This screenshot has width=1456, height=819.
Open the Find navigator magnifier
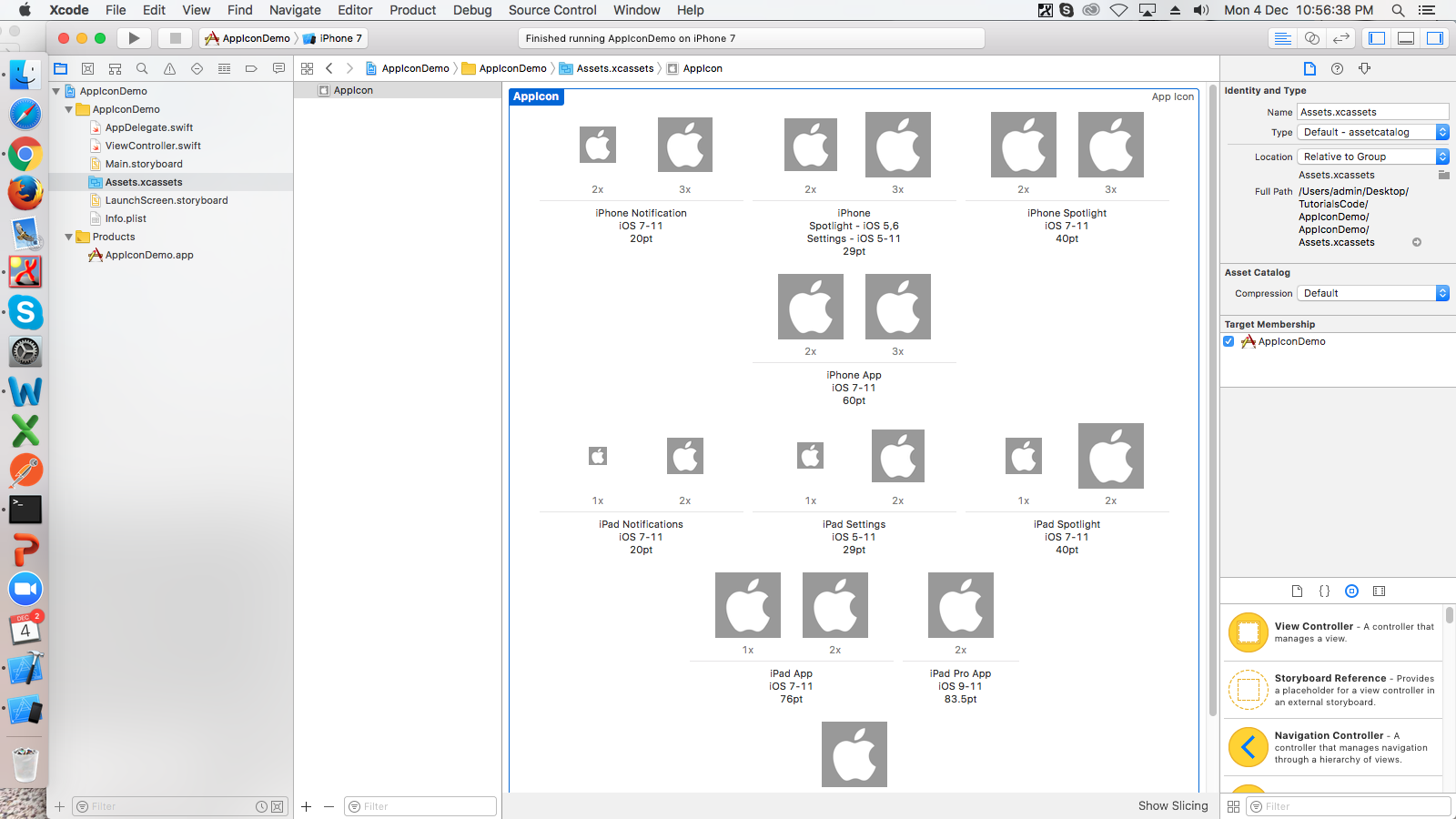[x=142, y=68]
